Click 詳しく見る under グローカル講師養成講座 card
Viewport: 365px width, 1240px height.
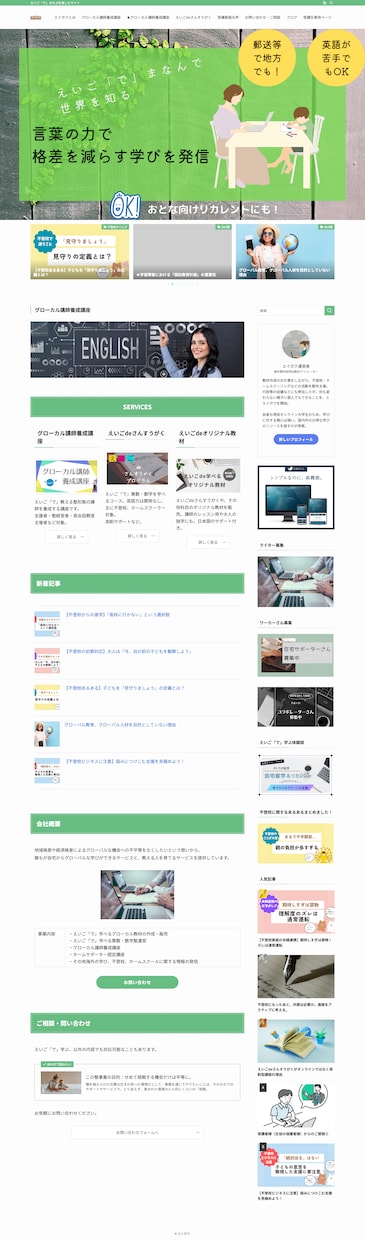(66, 537)
